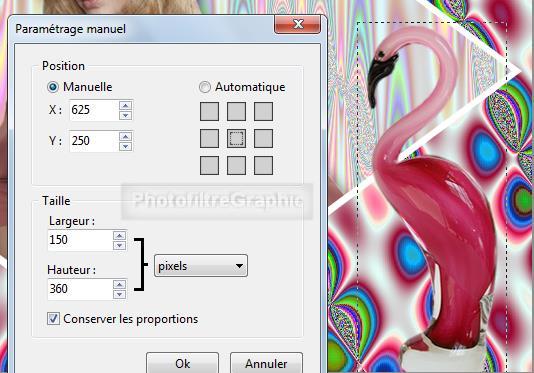This screenshot has height=373, width=534.
Task: Select the middle-left automatic position square
Action: pyautogui.click(x=209, y=138)
